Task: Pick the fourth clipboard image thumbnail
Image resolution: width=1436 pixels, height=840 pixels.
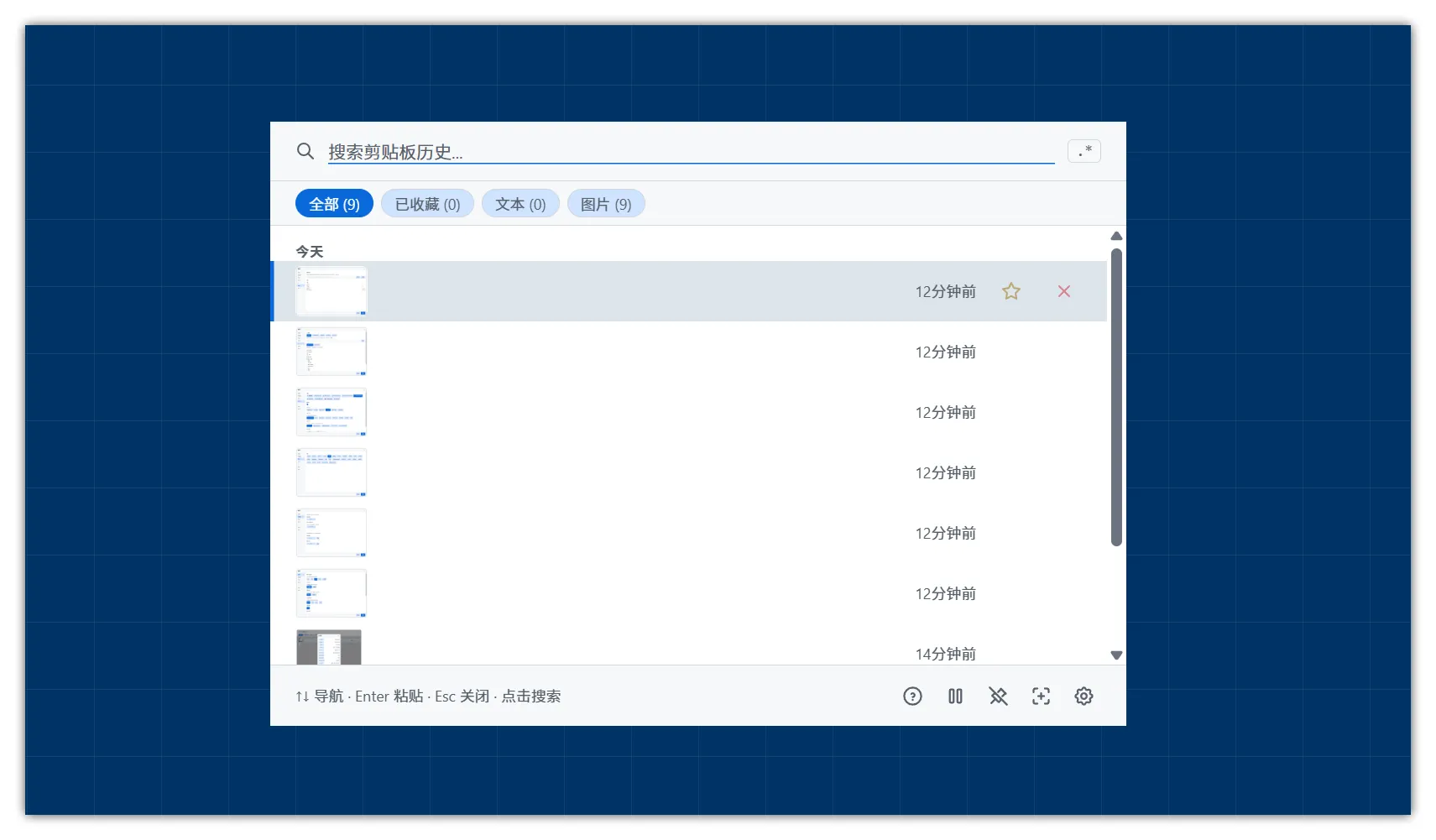Action: (x=332, y=472)
